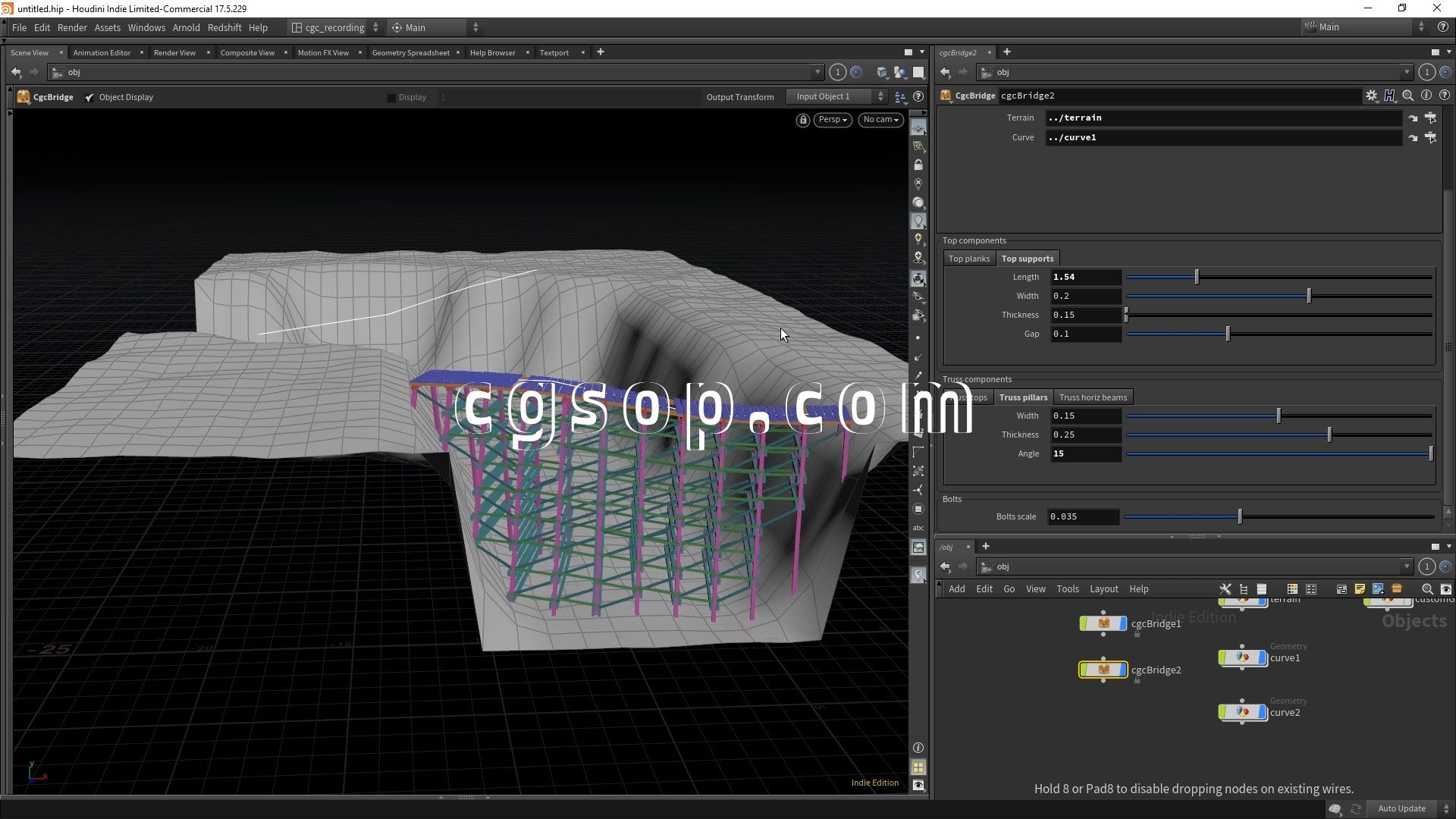Jump to operator for Curve parameter
Image resolution: width=1456 pixels, height=819 pixels.
click(x=1413, y=138)
